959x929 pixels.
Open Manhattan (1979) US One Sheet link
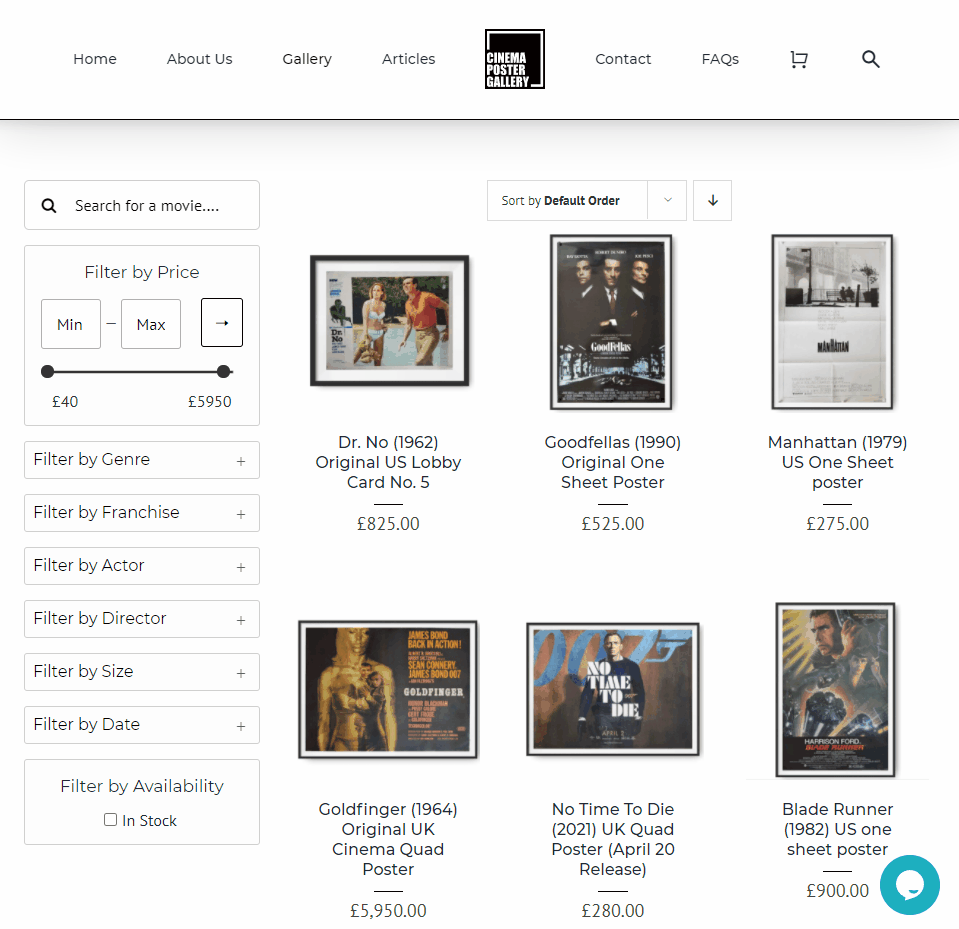tap(837, 462)
